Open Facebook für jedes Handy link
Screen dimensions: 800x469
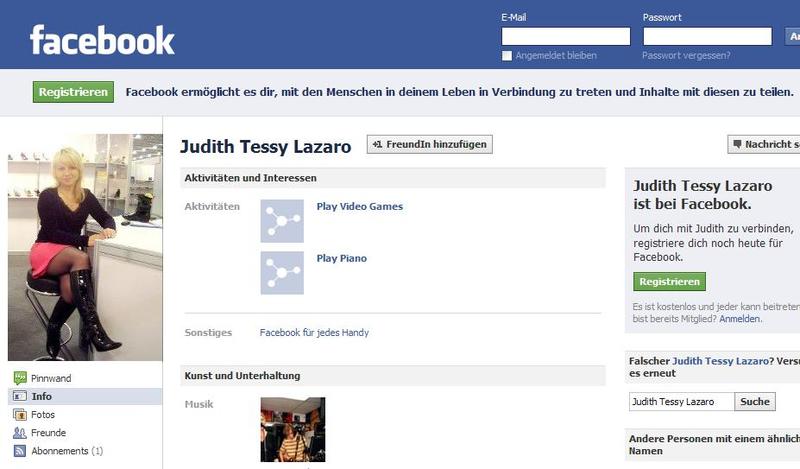click(314, 333)
